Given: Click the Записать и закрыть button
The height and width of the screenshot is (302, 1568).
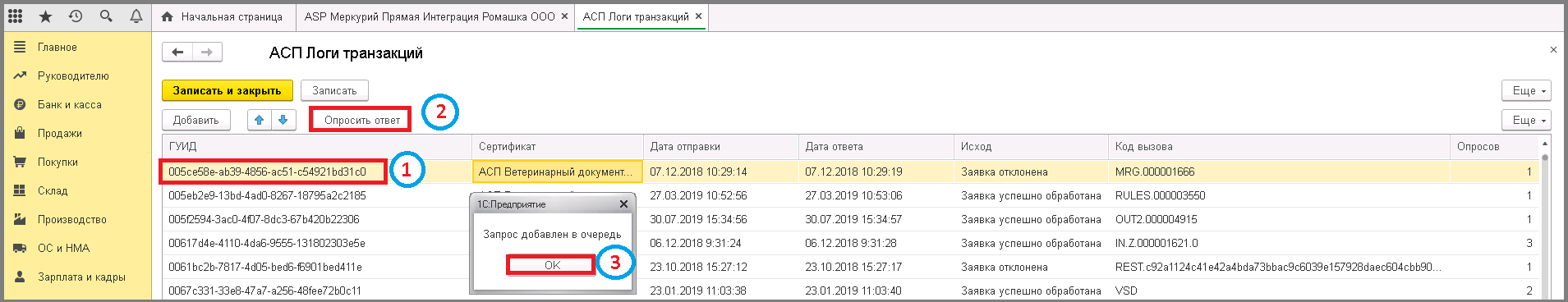Looking at the screenshot, I should (x=227, y=90).
